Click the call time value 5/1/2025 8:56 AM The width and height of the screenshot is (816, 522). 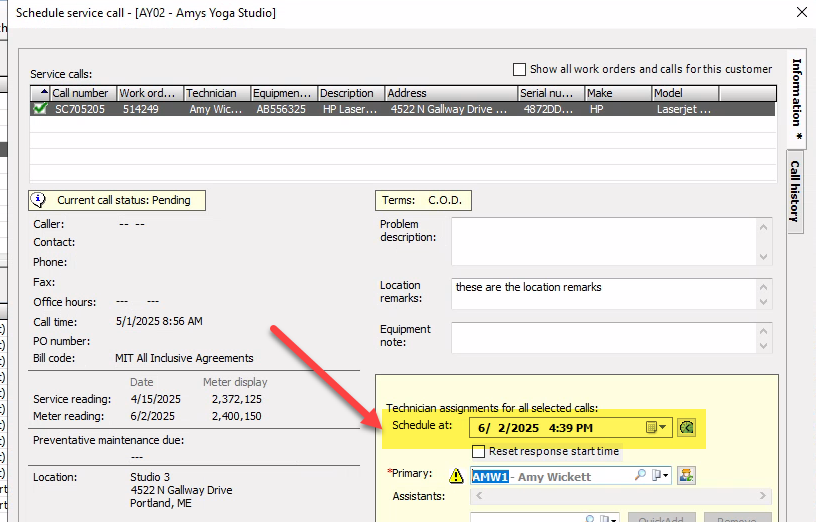(159, 321)
